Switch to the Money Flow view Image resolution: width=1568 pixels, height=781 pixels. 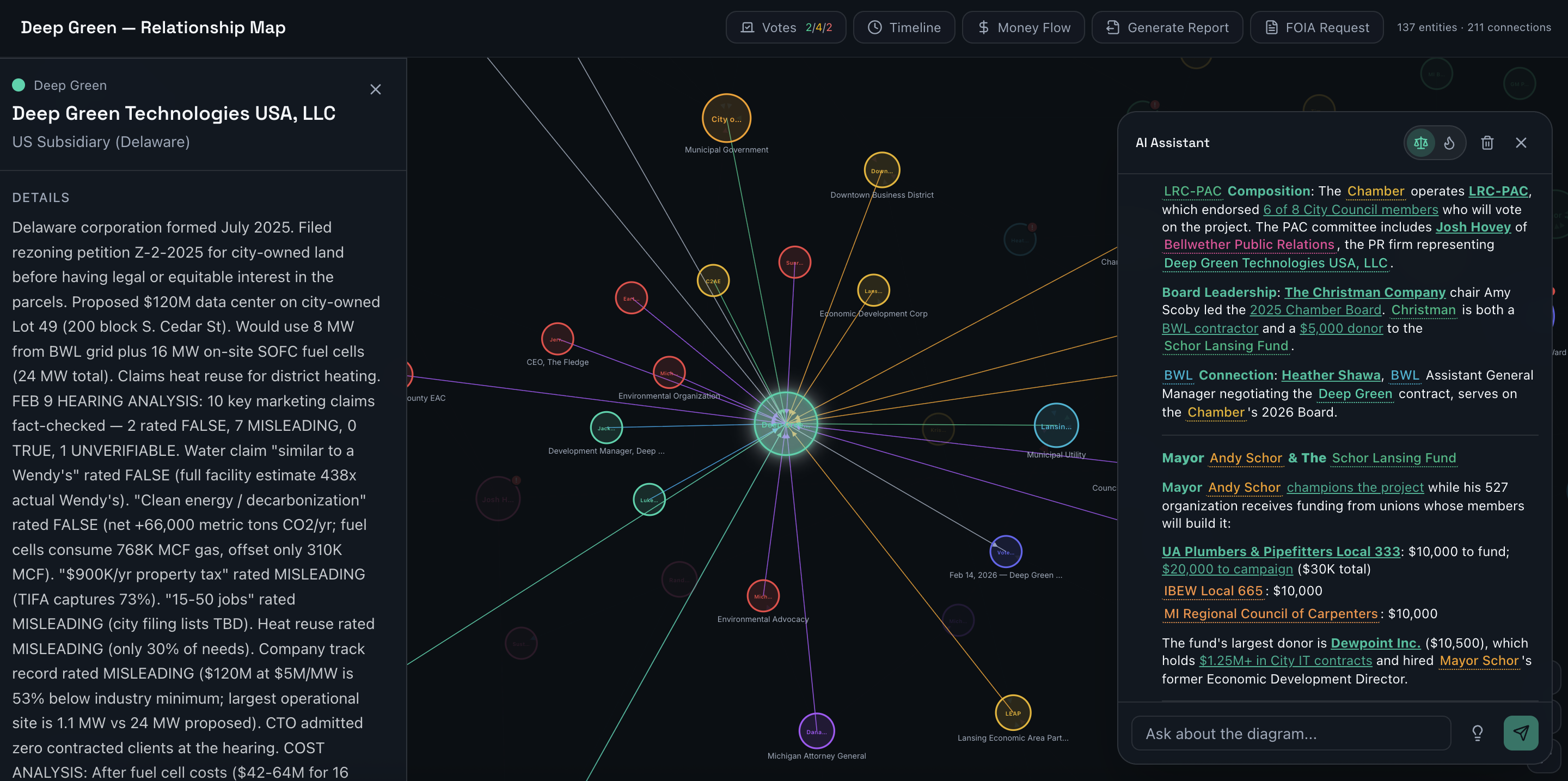click(1022, 27)
